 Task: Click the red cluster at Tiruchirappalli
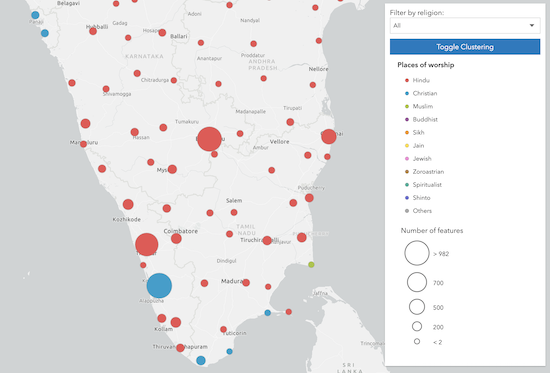coord(267,240)
